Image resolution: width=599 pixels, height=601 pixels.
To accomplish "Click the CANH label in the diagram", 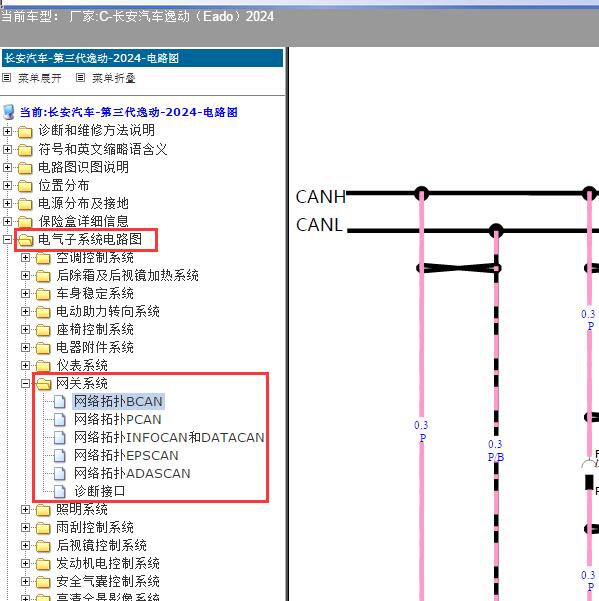I will [321, 197].
